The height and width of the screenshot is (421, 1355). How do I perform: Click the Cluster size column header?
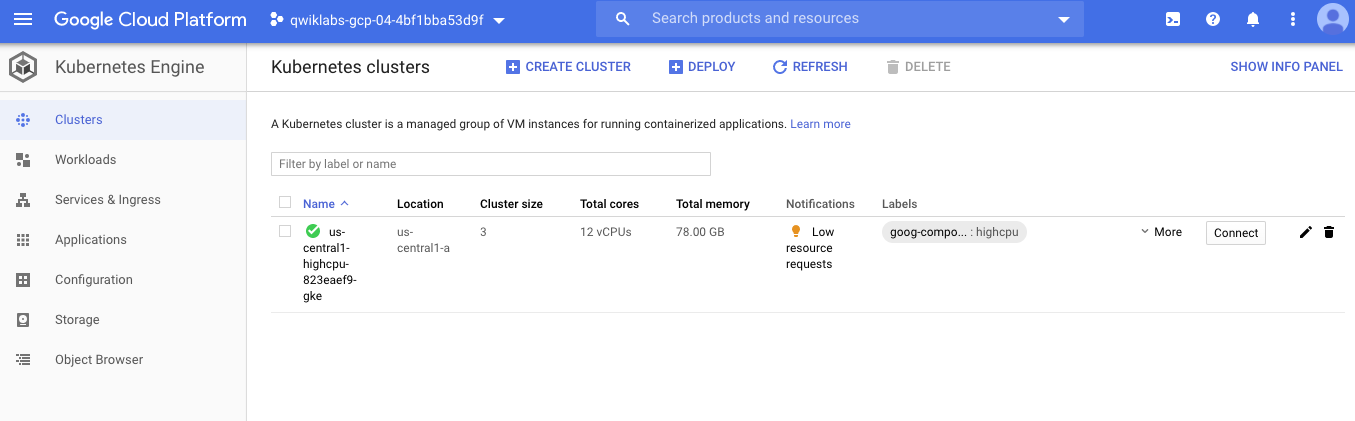[x=511, y=204]
